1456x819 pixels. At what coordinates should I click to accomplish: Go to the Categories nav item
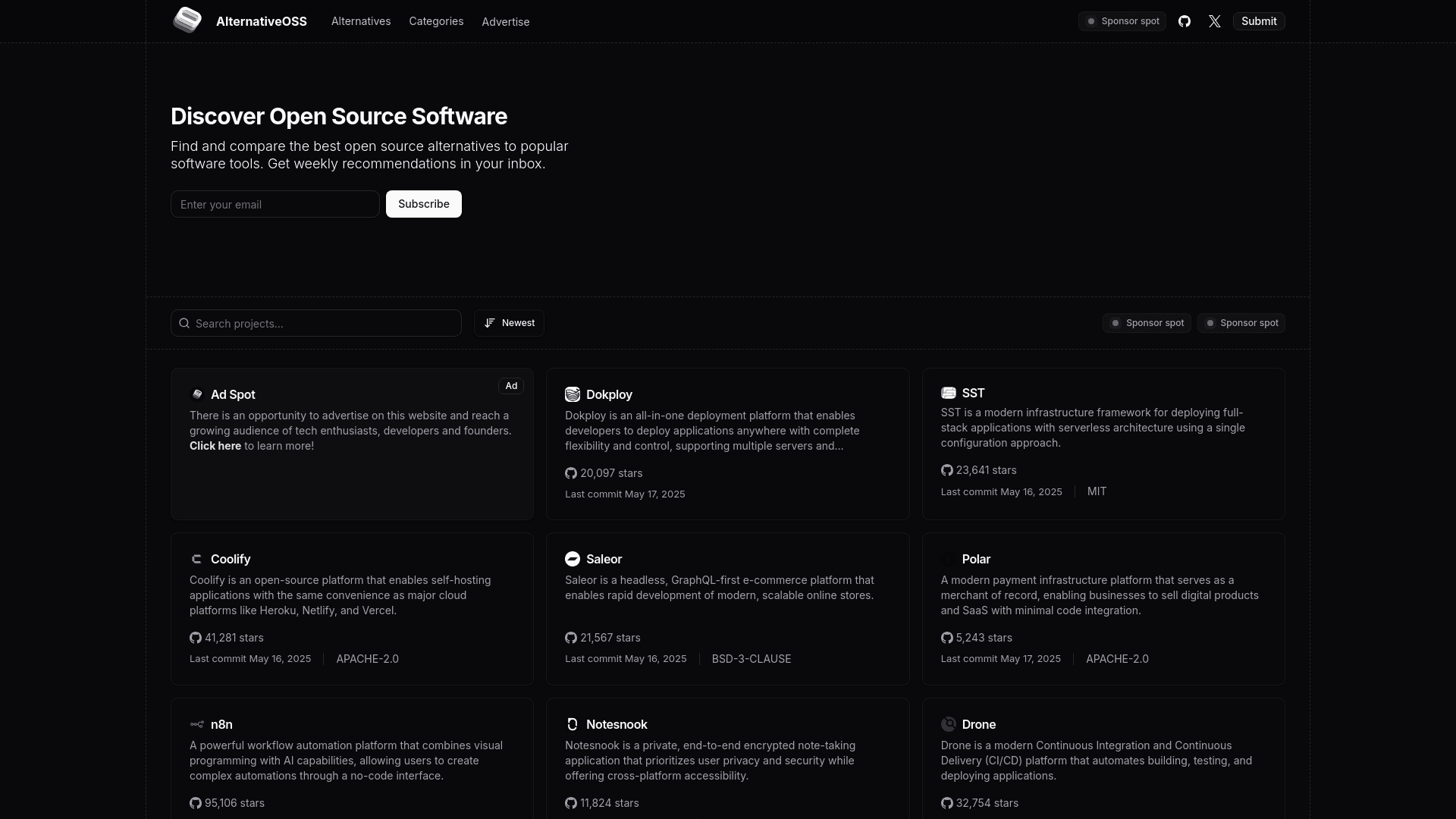(x=436, y=21)
